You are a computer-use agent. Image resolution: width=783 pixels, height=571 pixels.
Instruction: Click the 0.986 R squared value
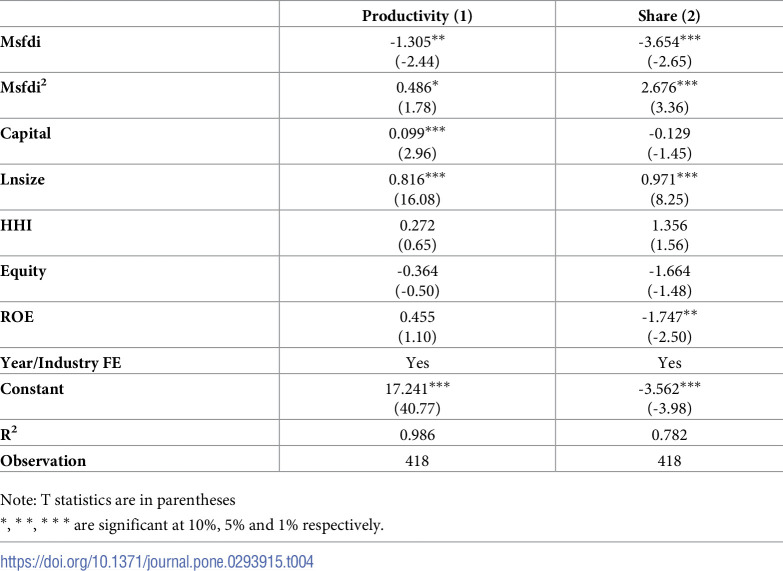click(417, 435)
